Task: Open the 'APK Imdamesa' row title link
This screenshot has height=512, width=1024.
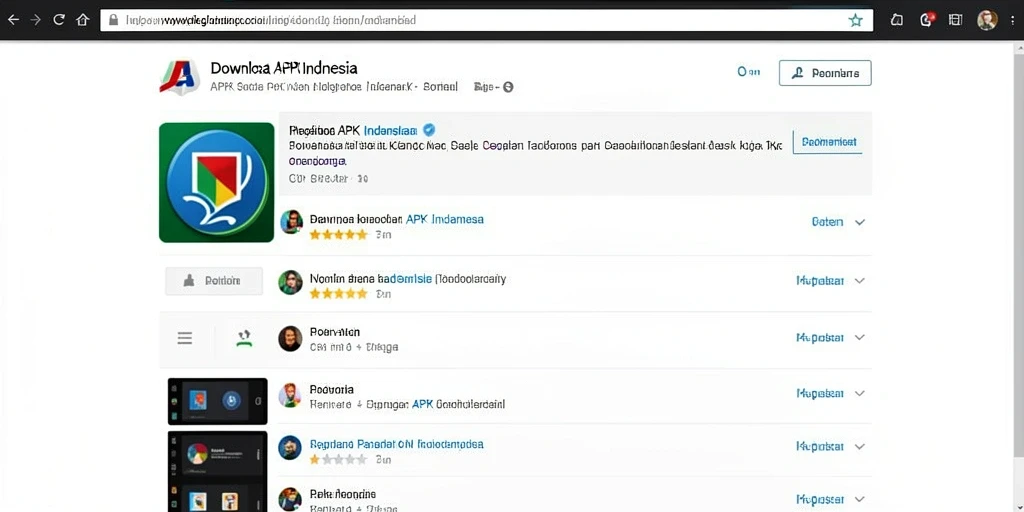Action: (x=397, y=219)
